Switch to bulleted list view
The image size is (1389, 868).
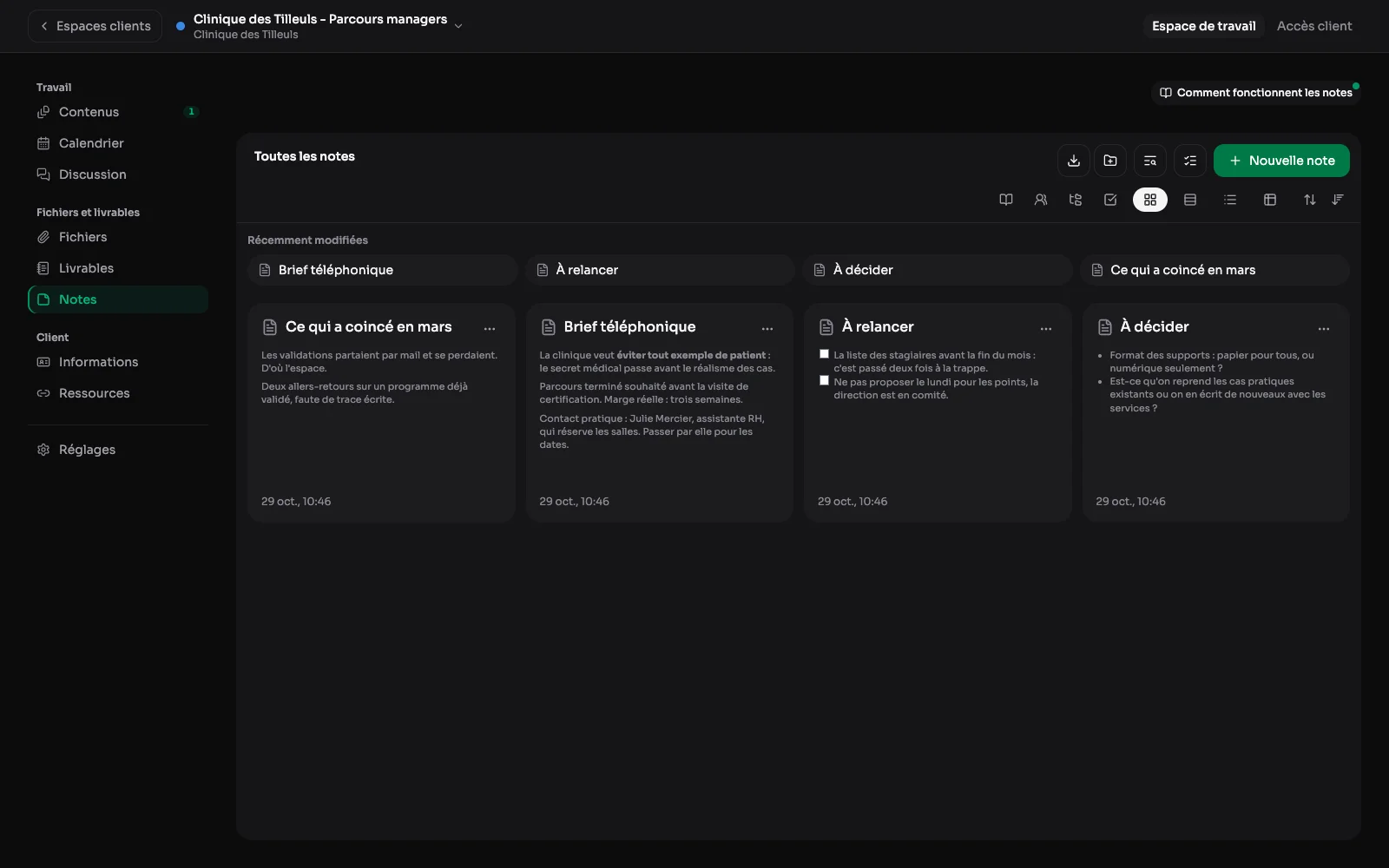[x=1230, y=200]
